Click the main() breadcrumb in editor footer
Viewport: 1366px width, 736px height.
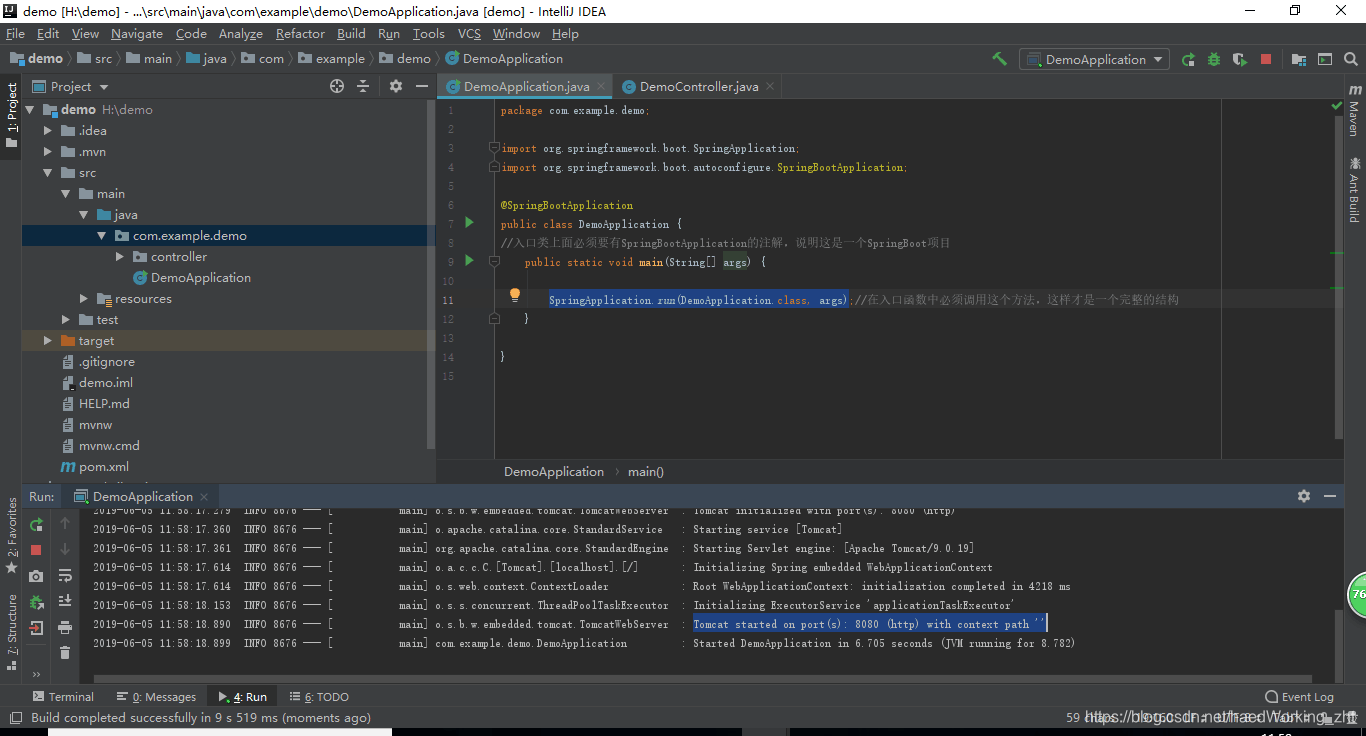pos(645,471)
